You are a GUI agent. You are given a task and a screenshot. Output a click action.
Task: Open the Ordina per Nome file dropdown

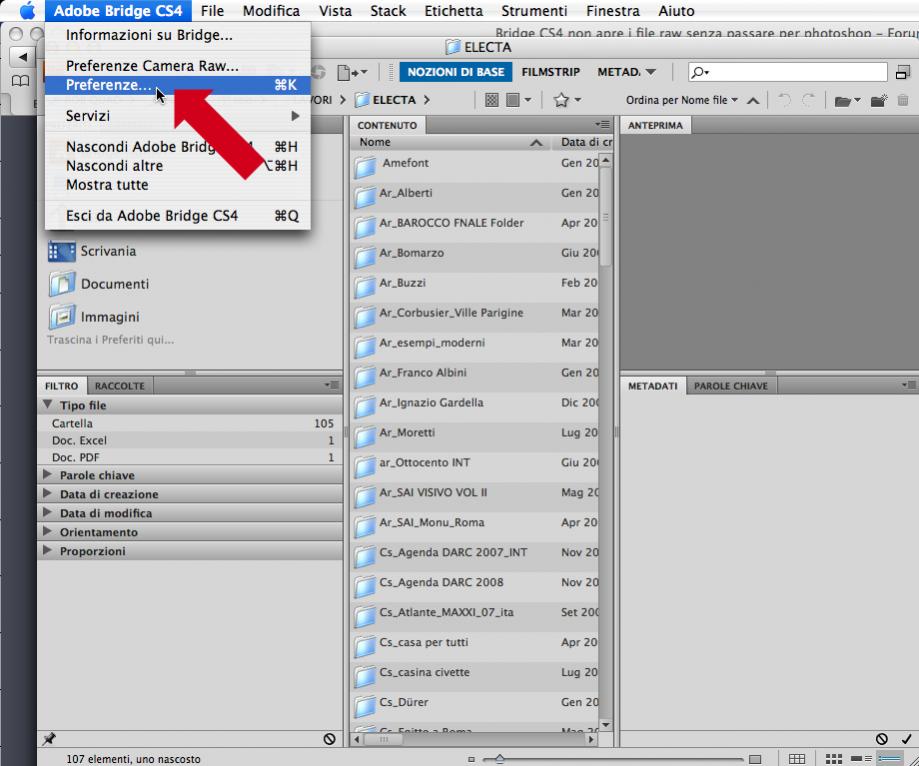click(681, 100)
